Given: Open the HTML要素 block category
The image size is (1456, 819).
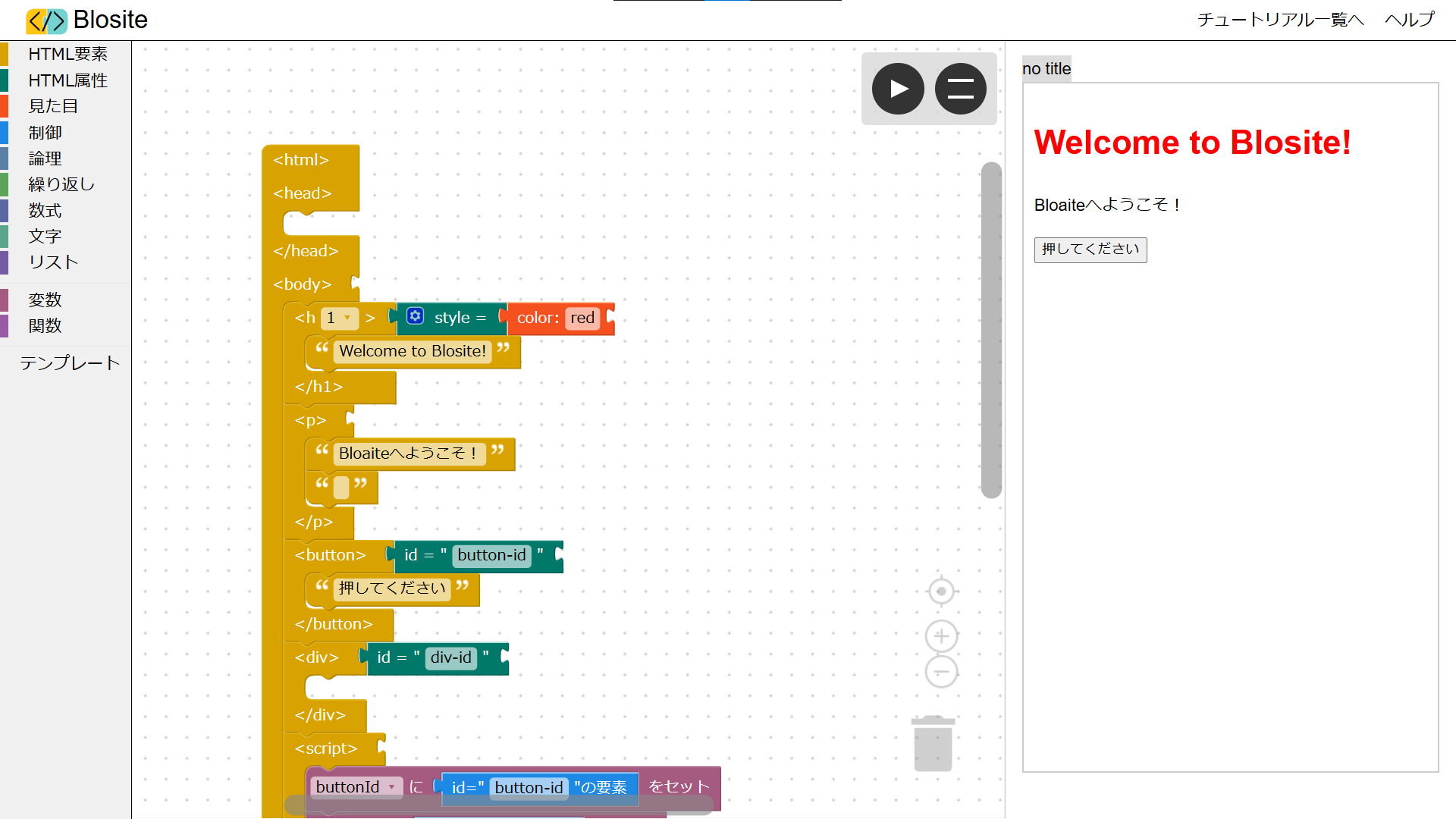Looking at the screenshot, I should (67, 54).
